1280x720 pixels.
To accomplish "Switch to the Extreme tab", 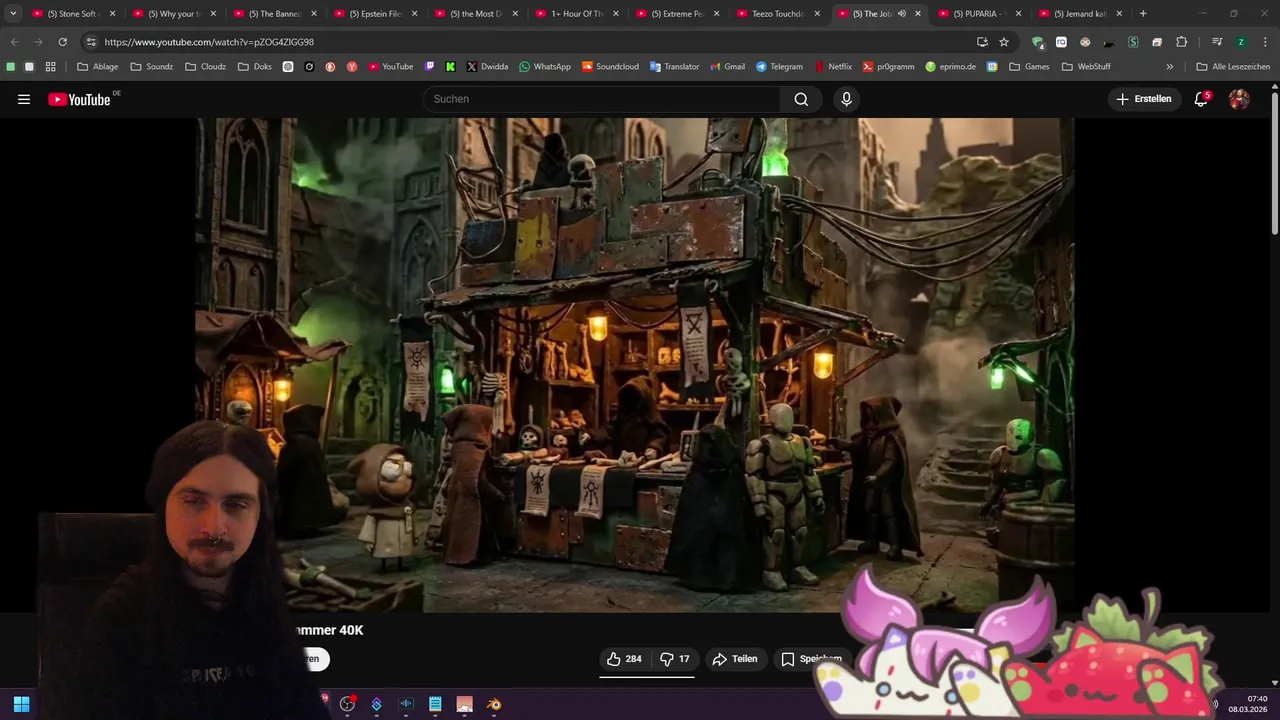I will [675, 14].
